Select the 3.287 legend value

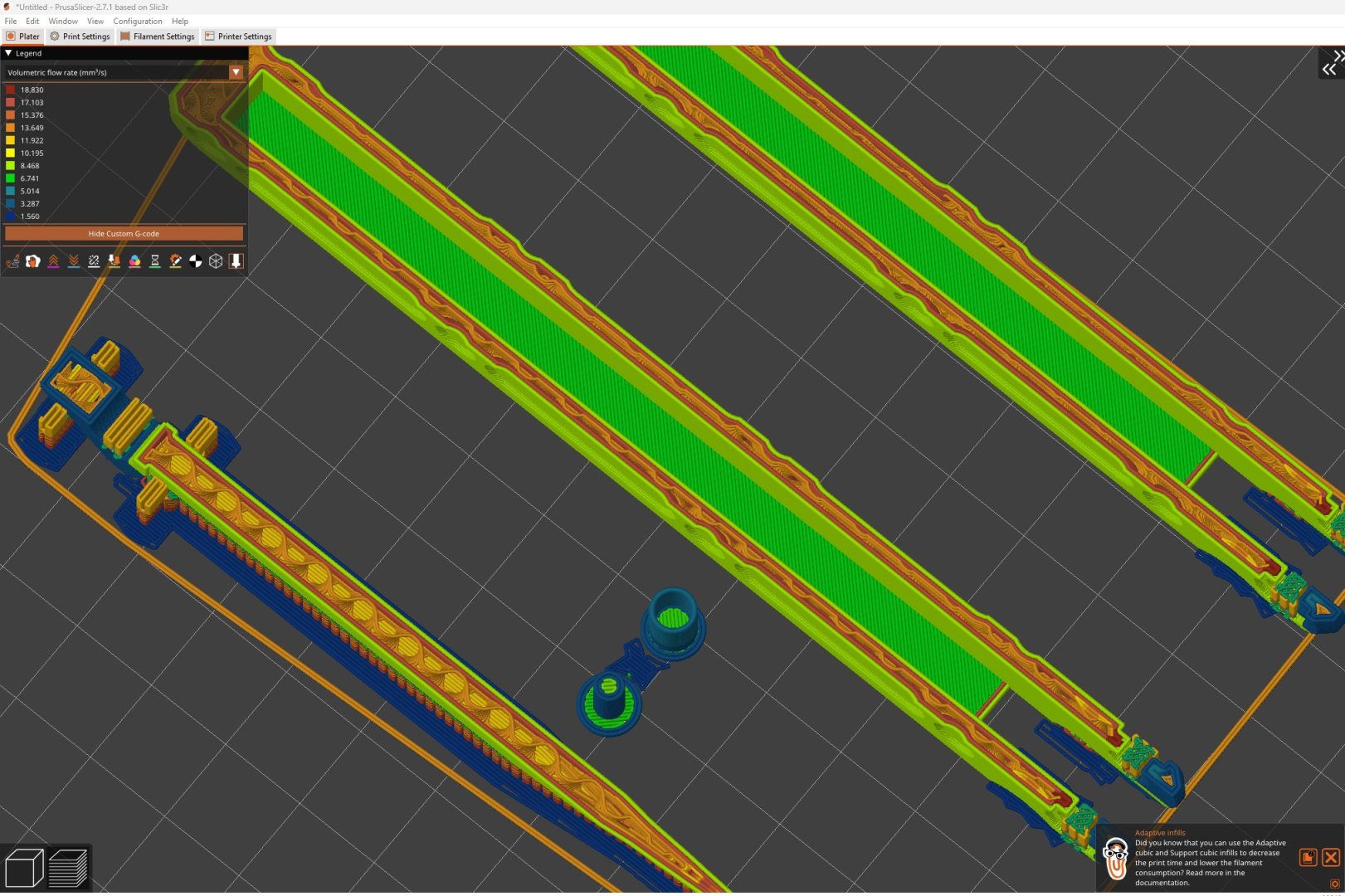[30, 203]
